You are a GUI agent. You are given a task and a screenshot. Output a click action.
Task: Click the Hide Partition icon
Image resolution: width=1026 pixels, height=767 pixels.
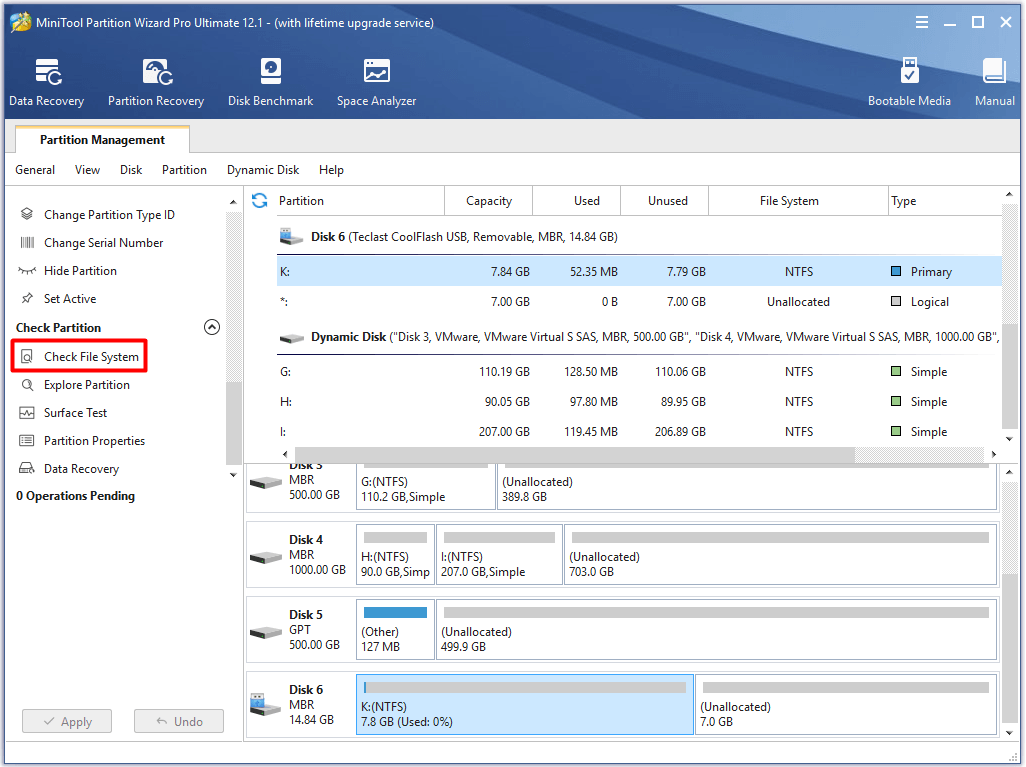(x=27, y=270)
